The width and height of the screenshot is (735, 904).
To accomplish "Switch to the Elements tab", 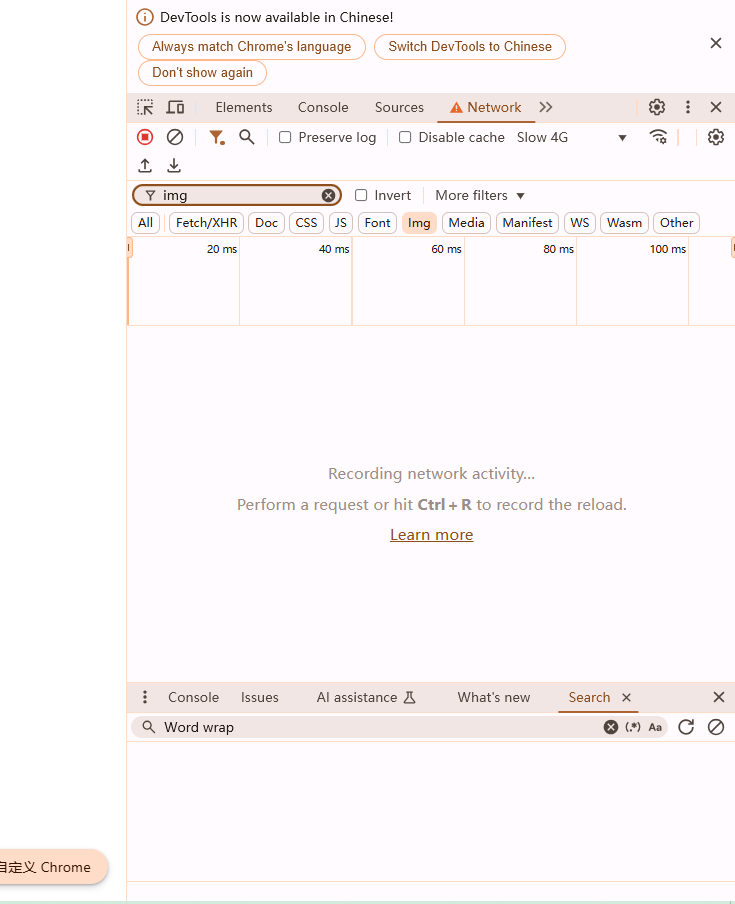I will tap(243, 107).
